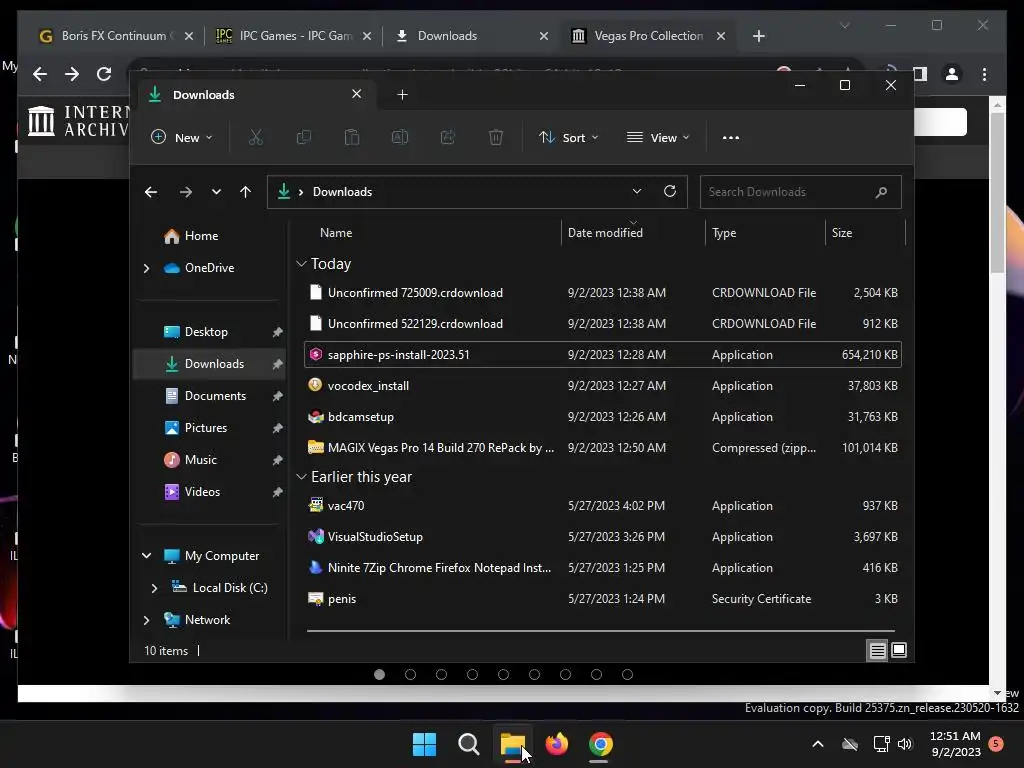Close the Downloads Explorer tab

[357, 94]
